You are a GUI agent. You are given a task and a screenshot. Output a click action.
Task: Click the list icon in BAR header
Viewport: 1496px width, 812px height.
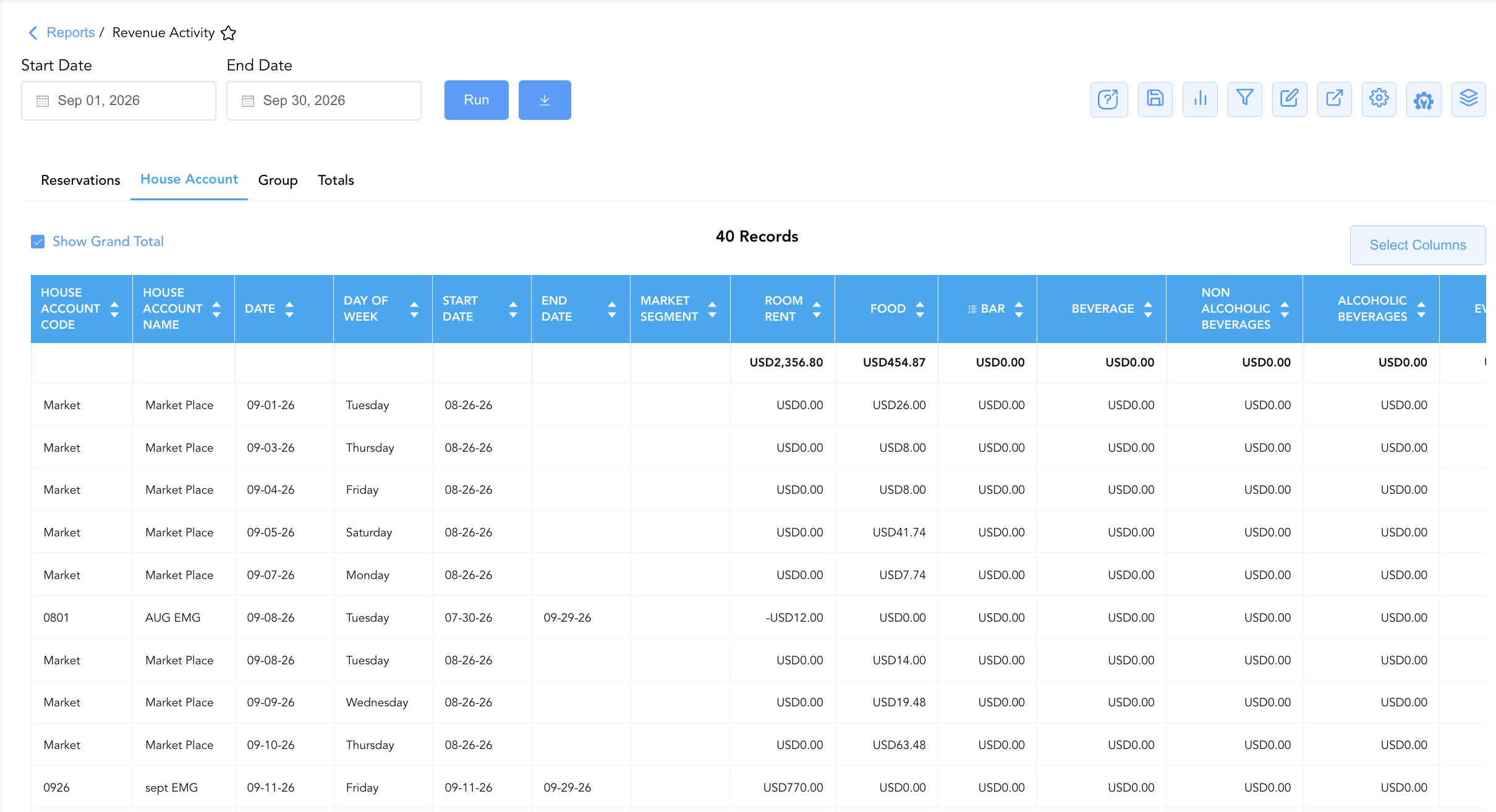point(972,309)
